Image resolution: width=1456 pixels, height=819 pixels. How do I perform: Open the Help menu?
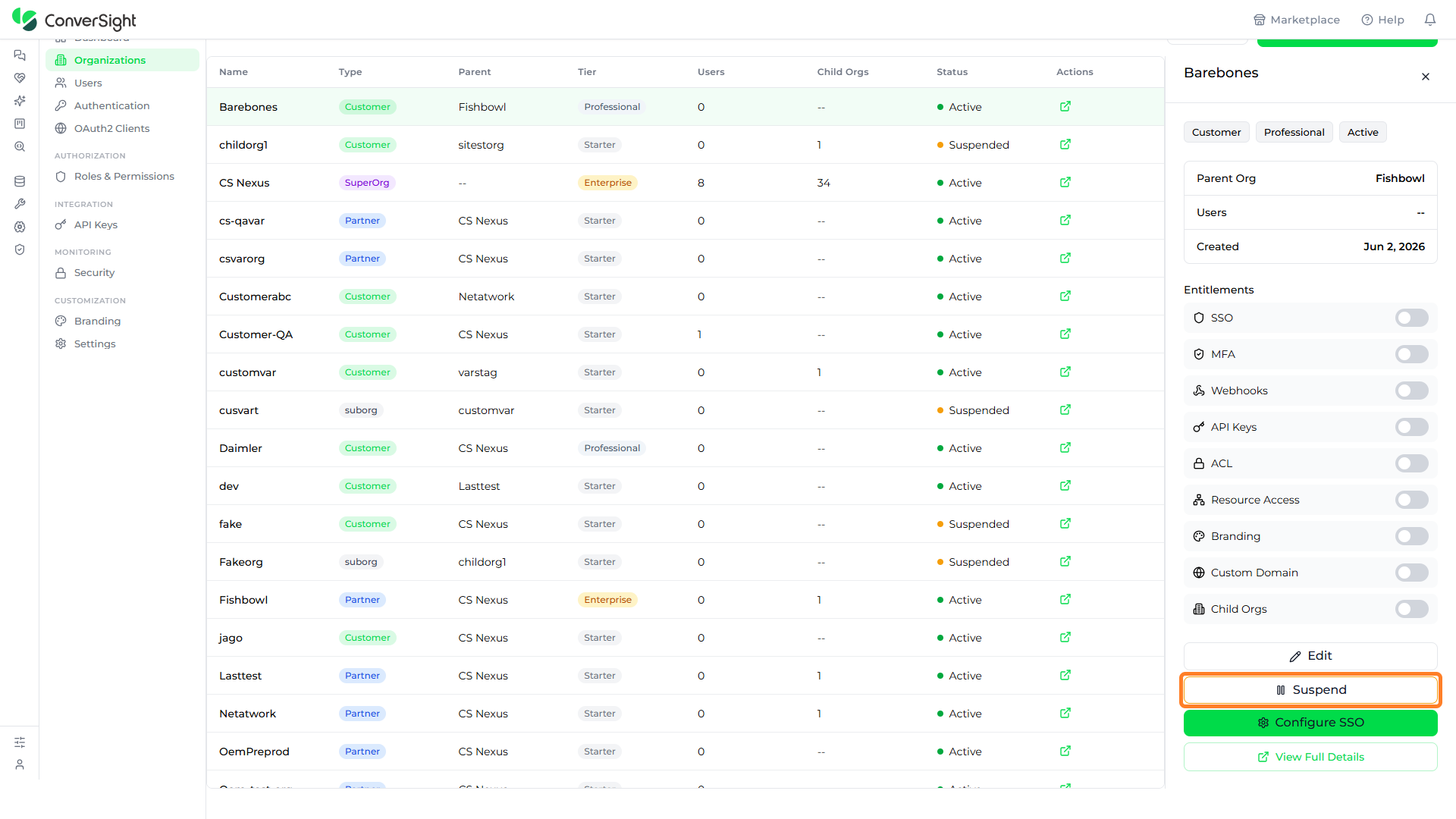(x=1382, y=20)
